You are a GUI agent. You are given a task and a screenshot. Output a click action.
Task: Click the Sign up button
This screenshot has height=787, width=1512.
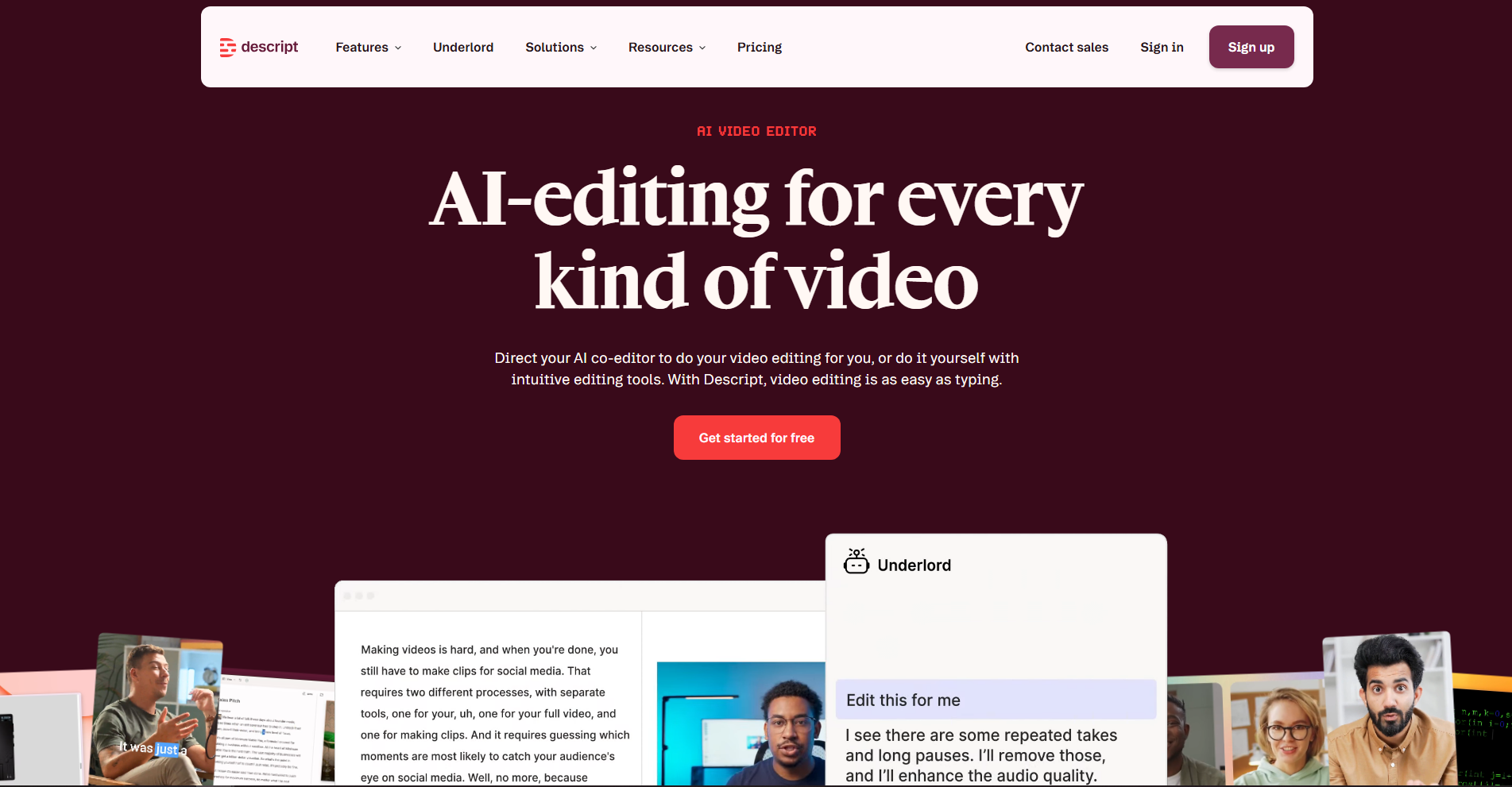[1251, 47]
